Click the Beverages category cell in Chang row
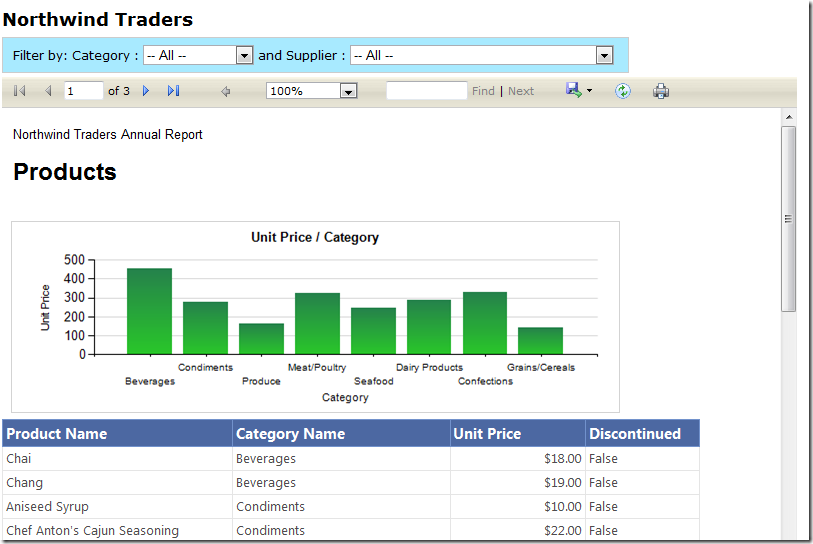 click(x=341, y=483)
